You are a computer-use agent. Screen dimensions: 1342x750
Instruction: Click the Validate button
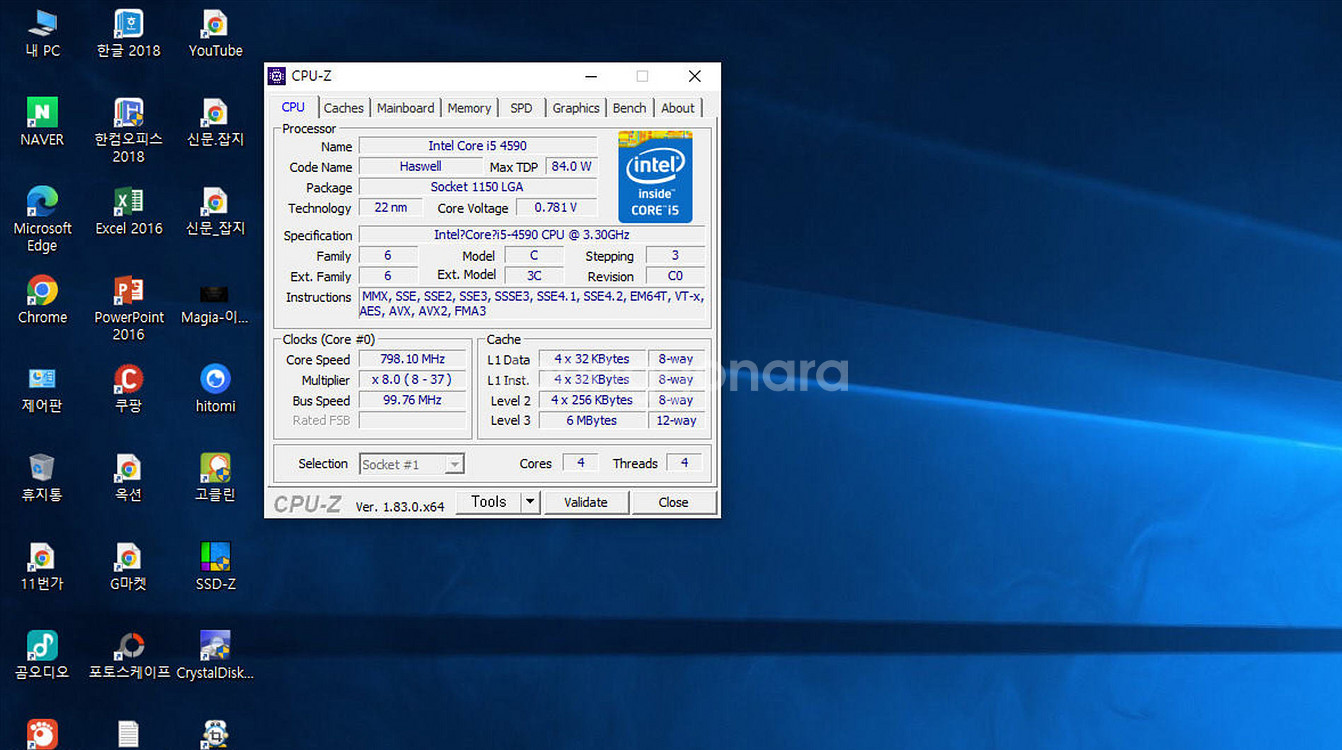click(586, 502)
